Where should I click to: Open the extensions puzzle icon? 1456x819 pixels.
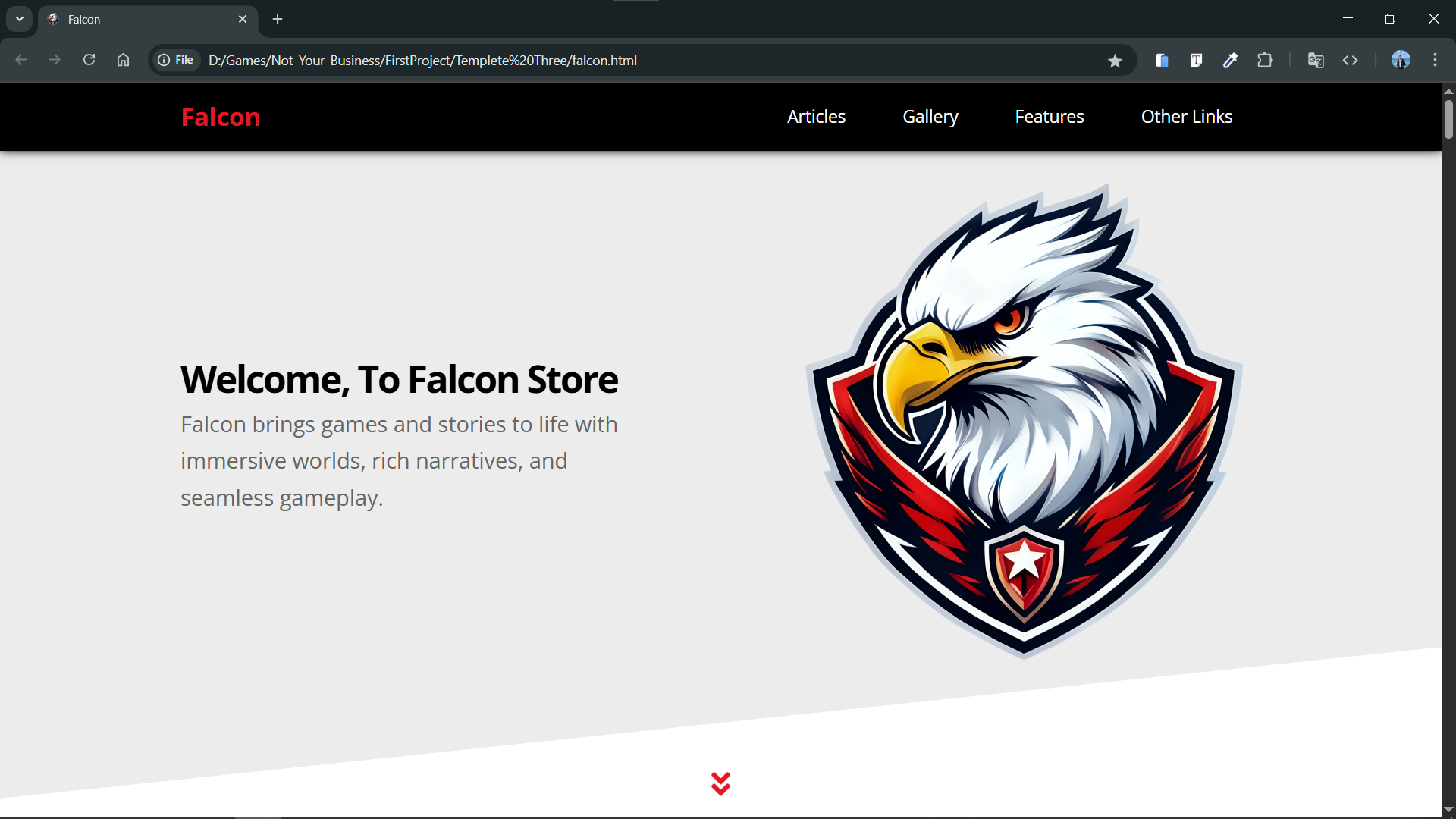(x=1265, y=60)
